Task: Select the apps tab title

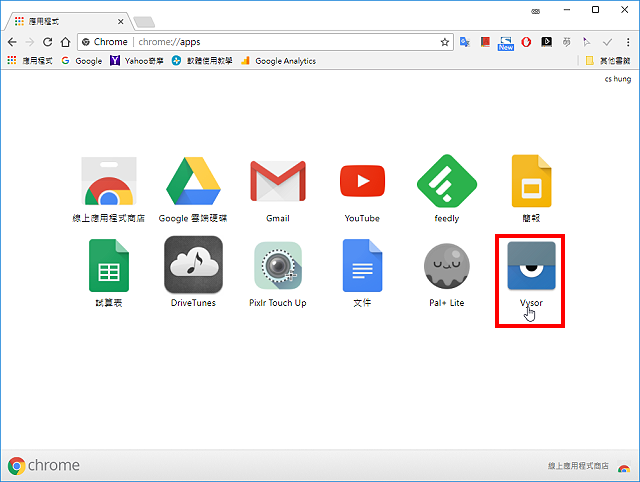Action: tap(44, 22)
